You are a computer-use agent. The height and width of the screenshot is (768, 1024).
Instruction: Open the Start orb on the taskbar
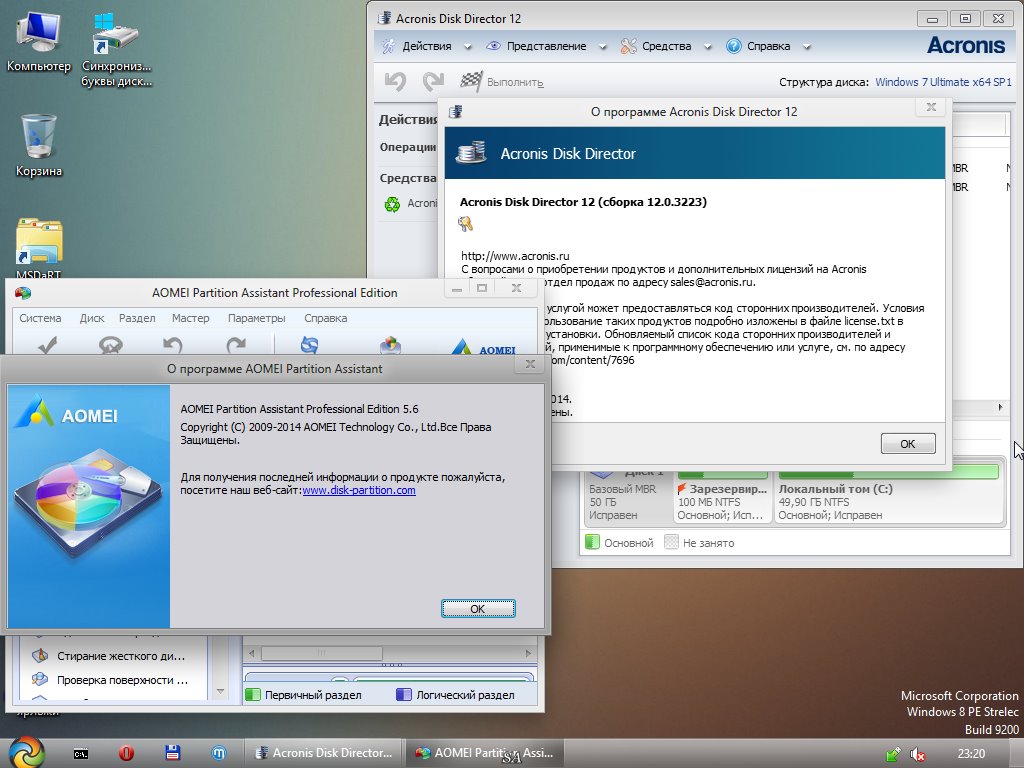26,752
